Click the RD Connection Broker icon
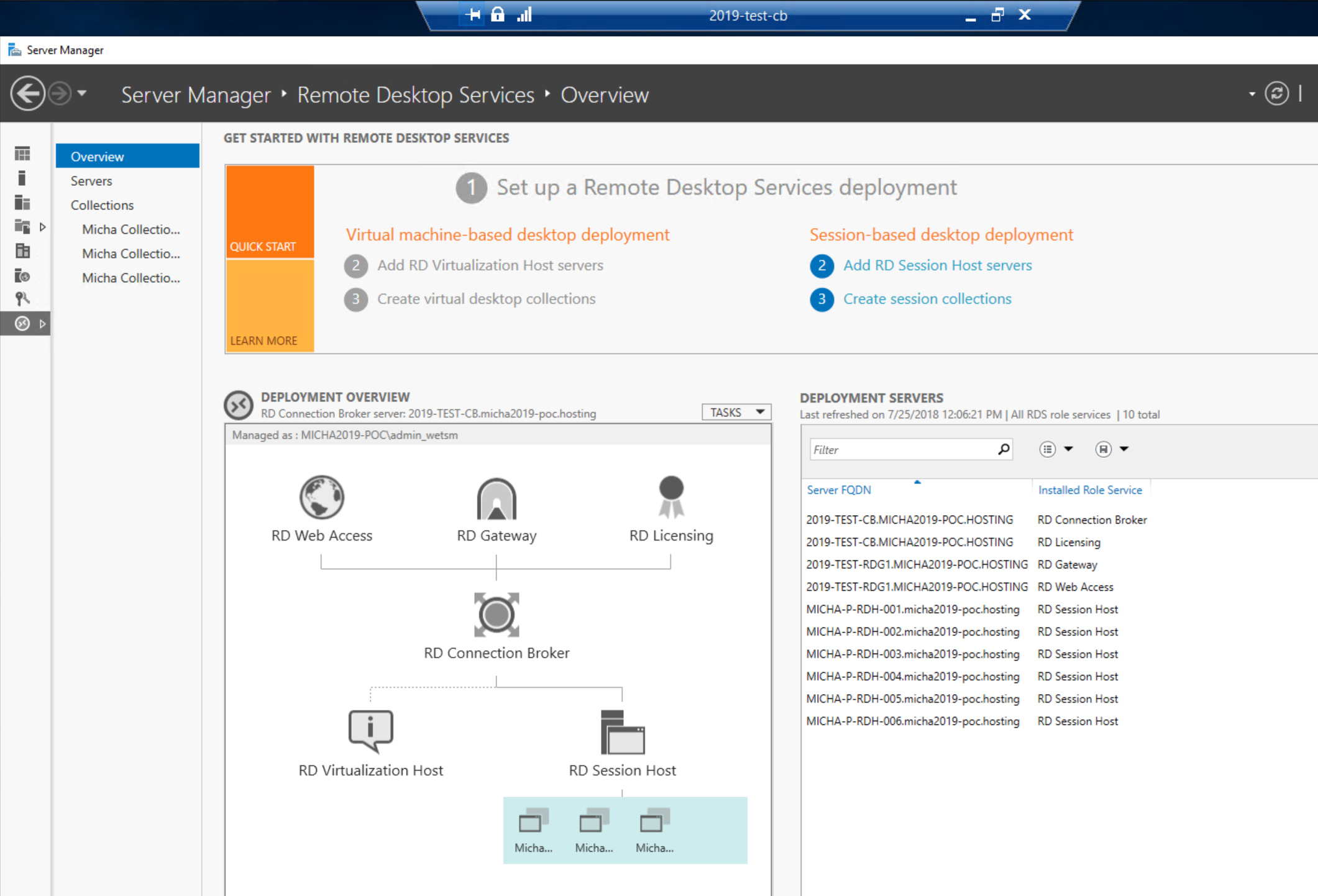Image resolution: width=1318 pixels, height=896 pixels. (x=497, y=615)
